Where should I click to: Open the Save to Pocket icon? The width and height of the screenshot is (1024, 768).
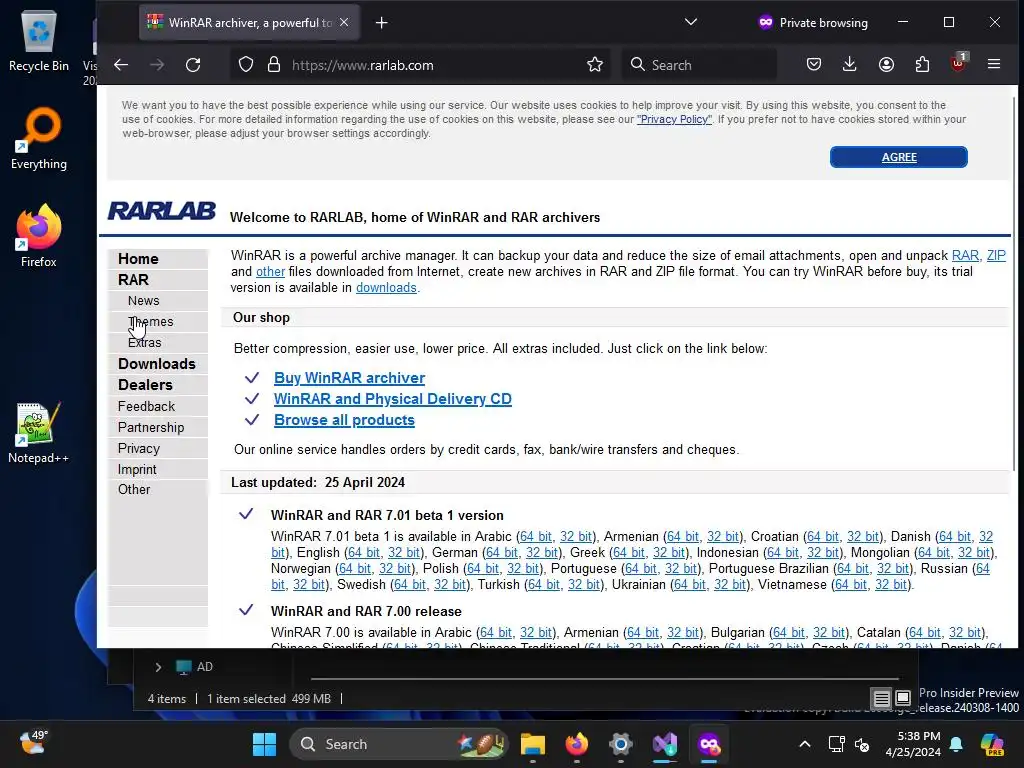click(x=814, y=64)
